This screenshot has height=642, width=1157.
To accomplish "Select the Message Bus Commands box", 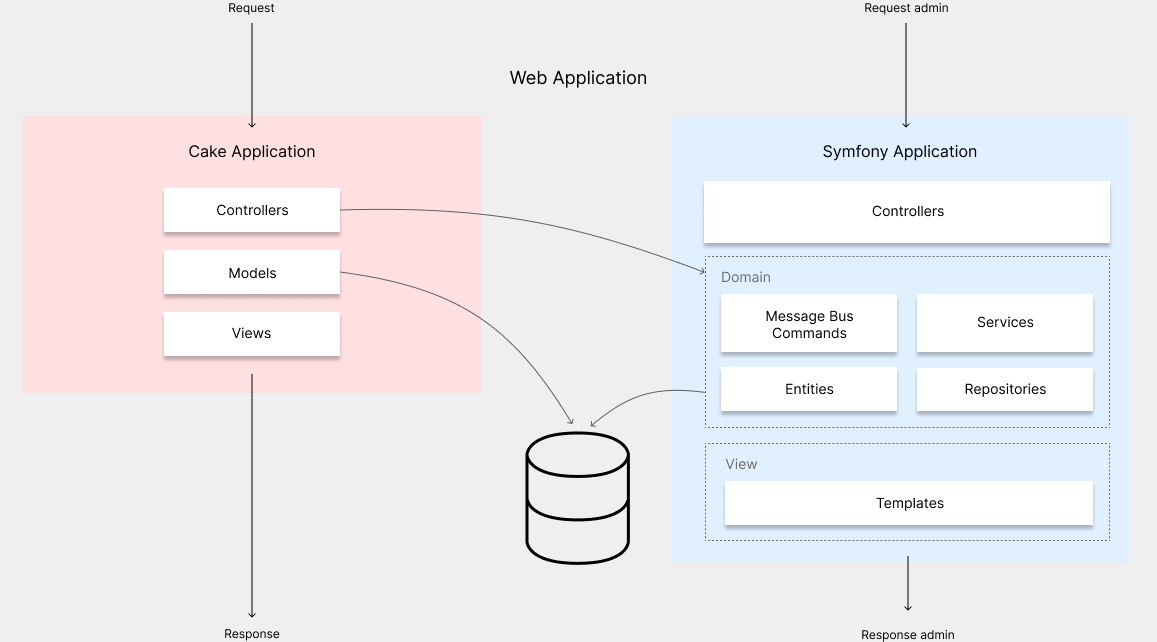I will point(809,324).
